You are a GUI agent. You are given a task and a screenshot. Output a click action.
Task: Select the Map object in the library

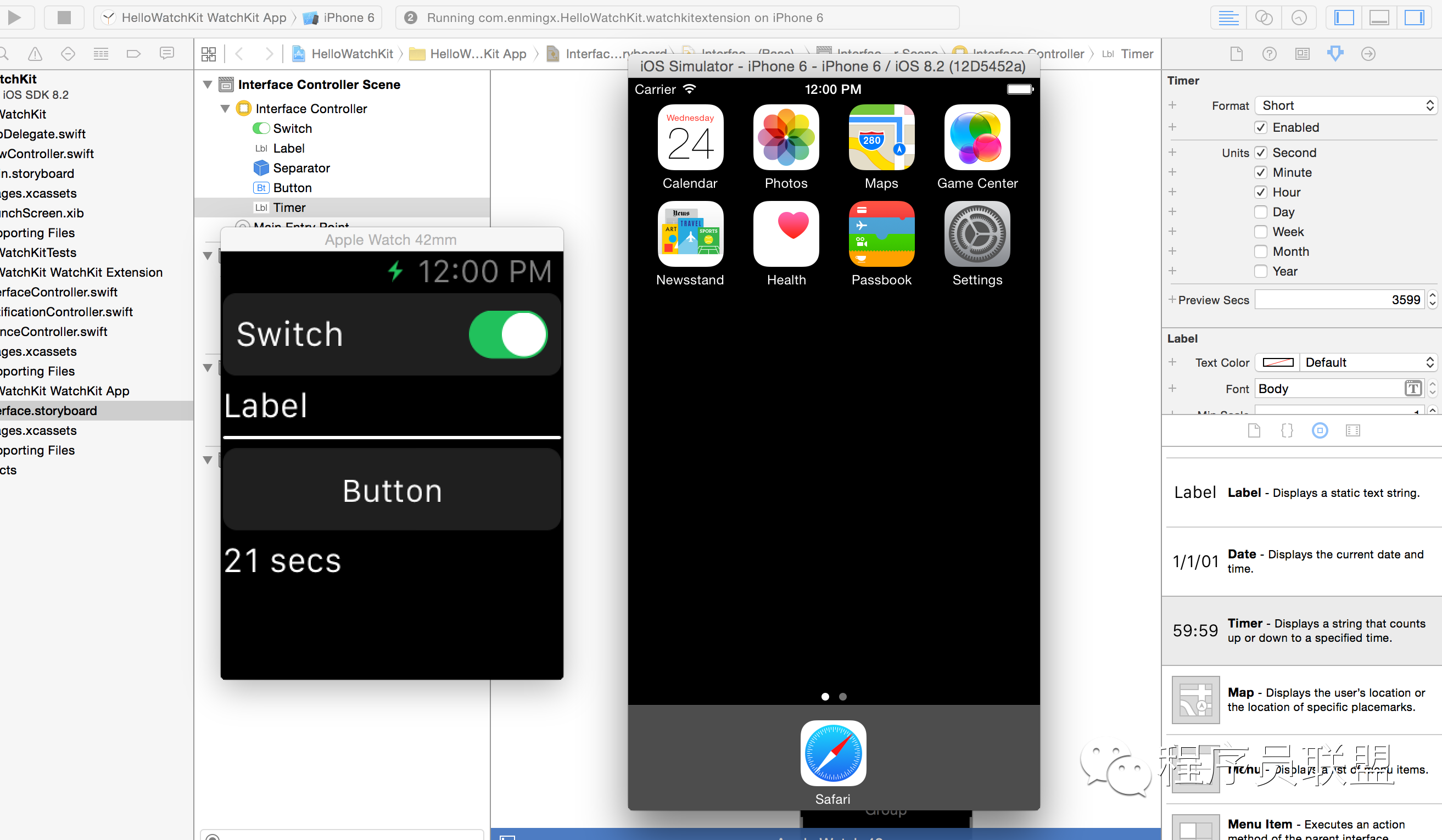tap(1301, 700)
